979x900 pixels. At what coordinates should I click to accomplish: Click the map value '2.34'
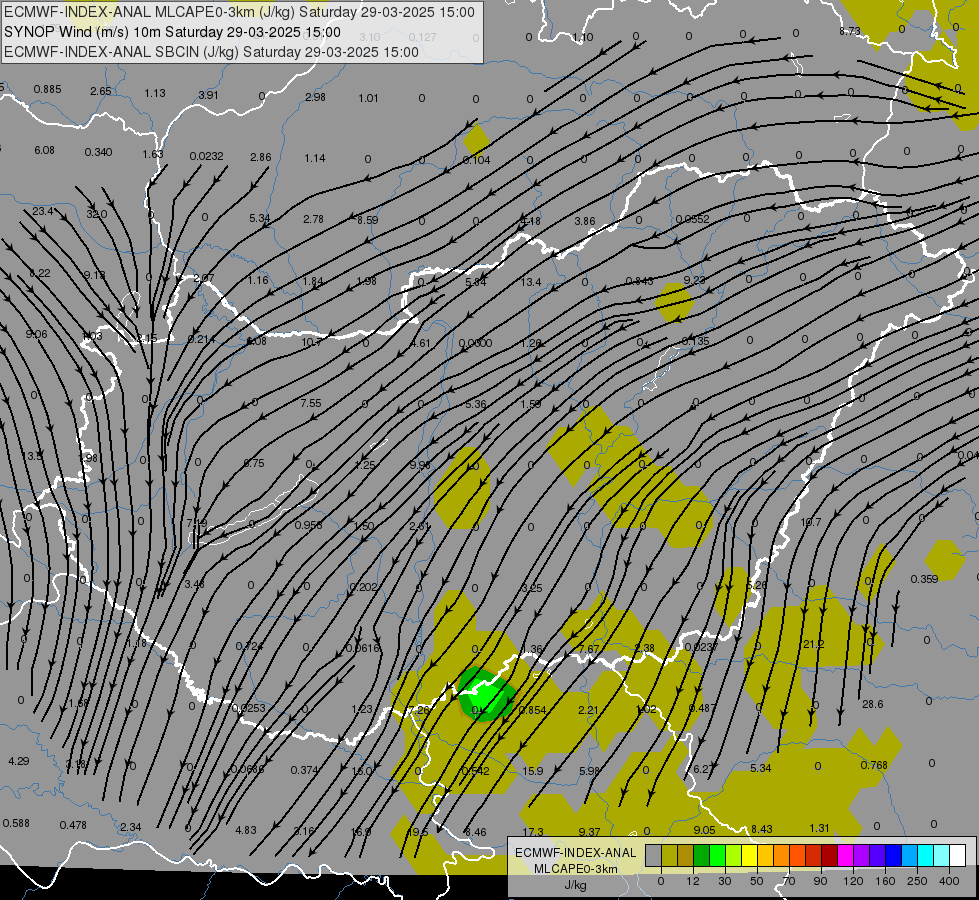pyautogui.click(x=130, y=828)
